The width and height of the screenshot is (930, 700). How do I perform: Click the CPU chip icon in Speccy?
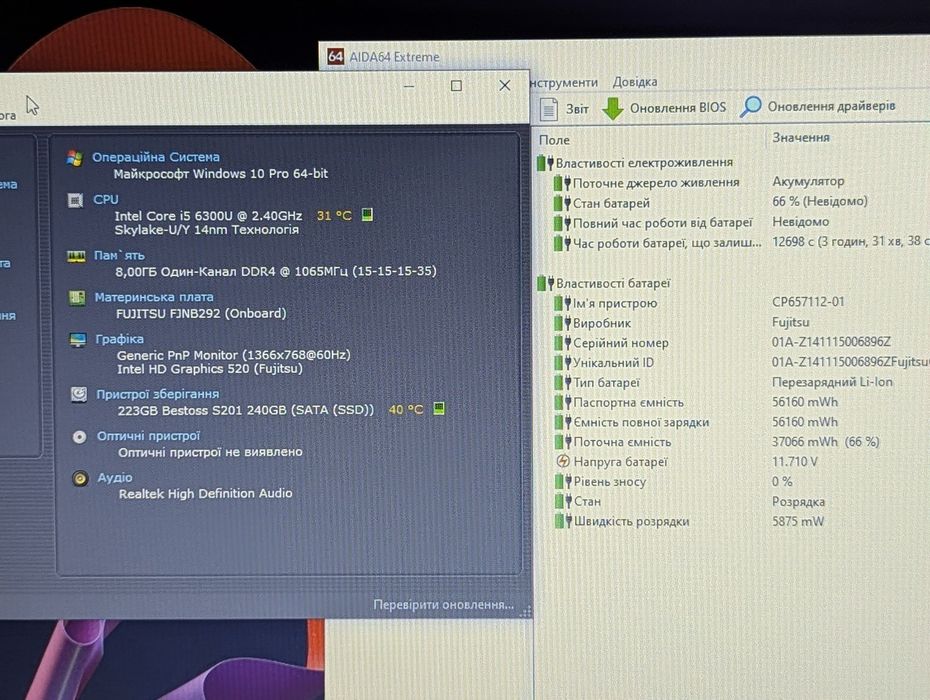coord(75,201)
